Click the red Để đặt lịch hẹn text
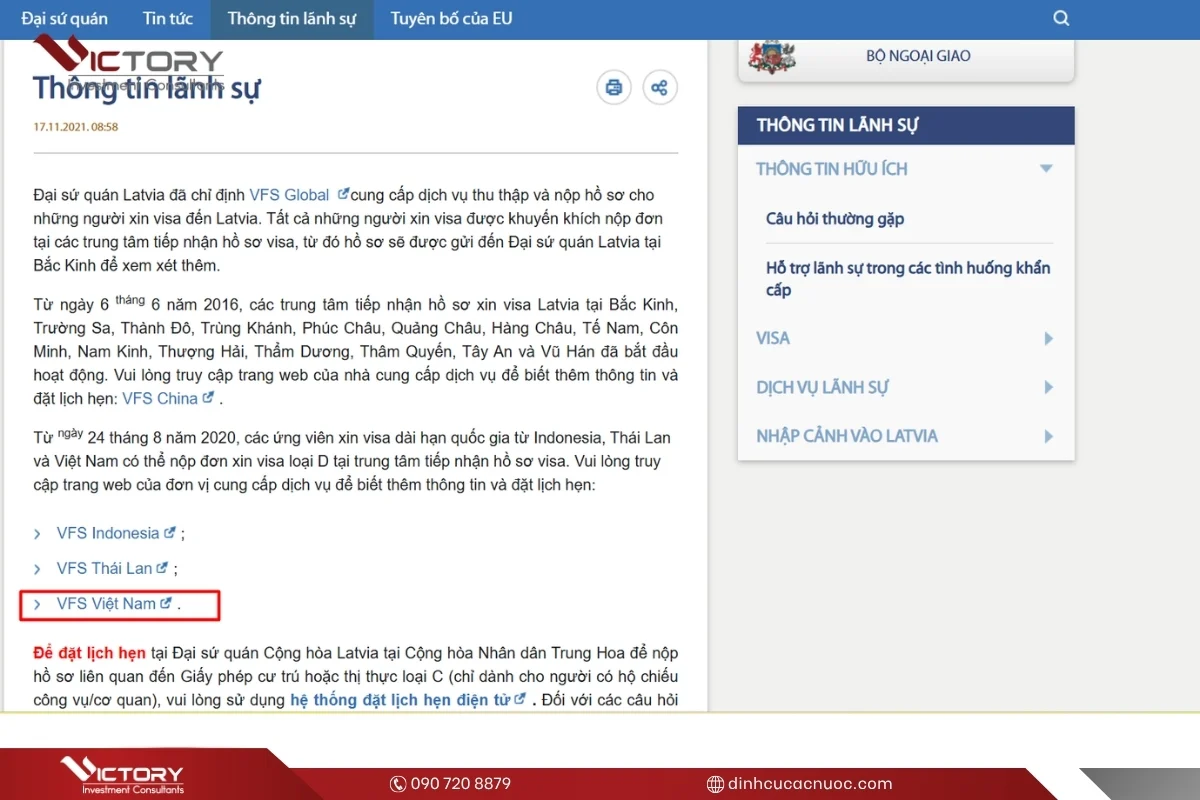 [89, 653]
